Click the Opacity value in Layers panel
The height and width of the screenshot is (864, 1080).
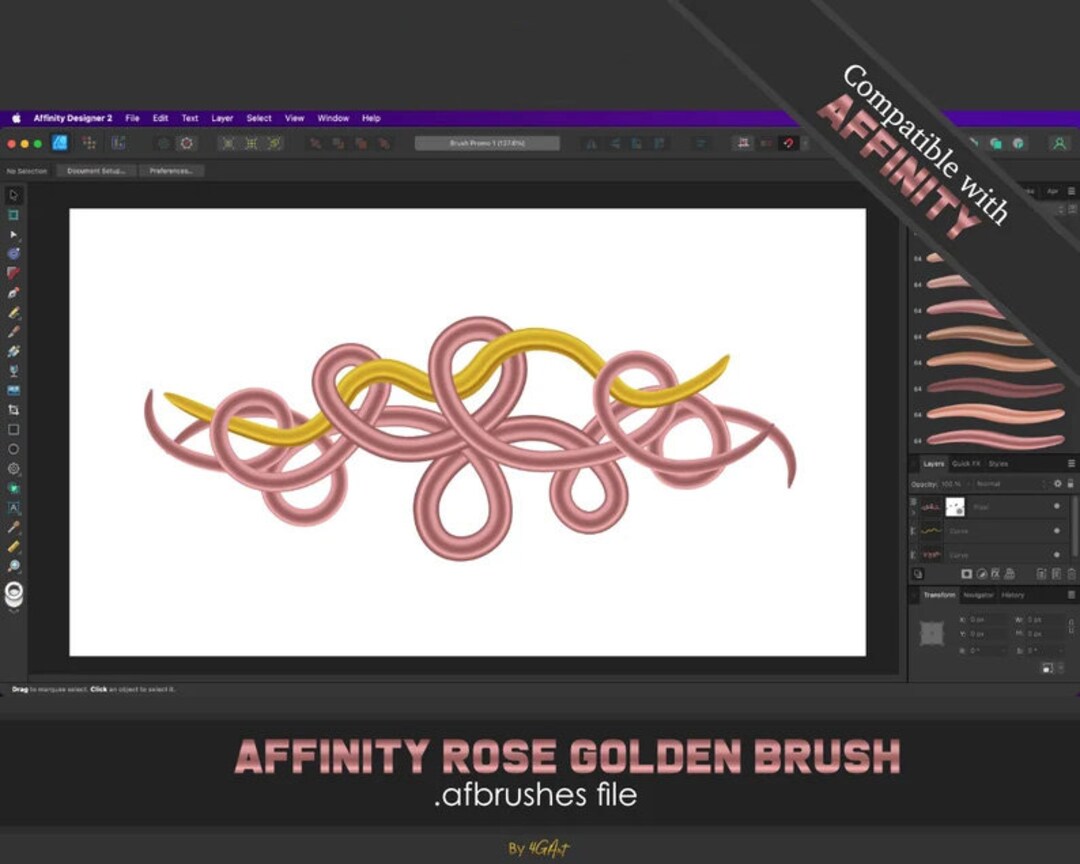953,484
